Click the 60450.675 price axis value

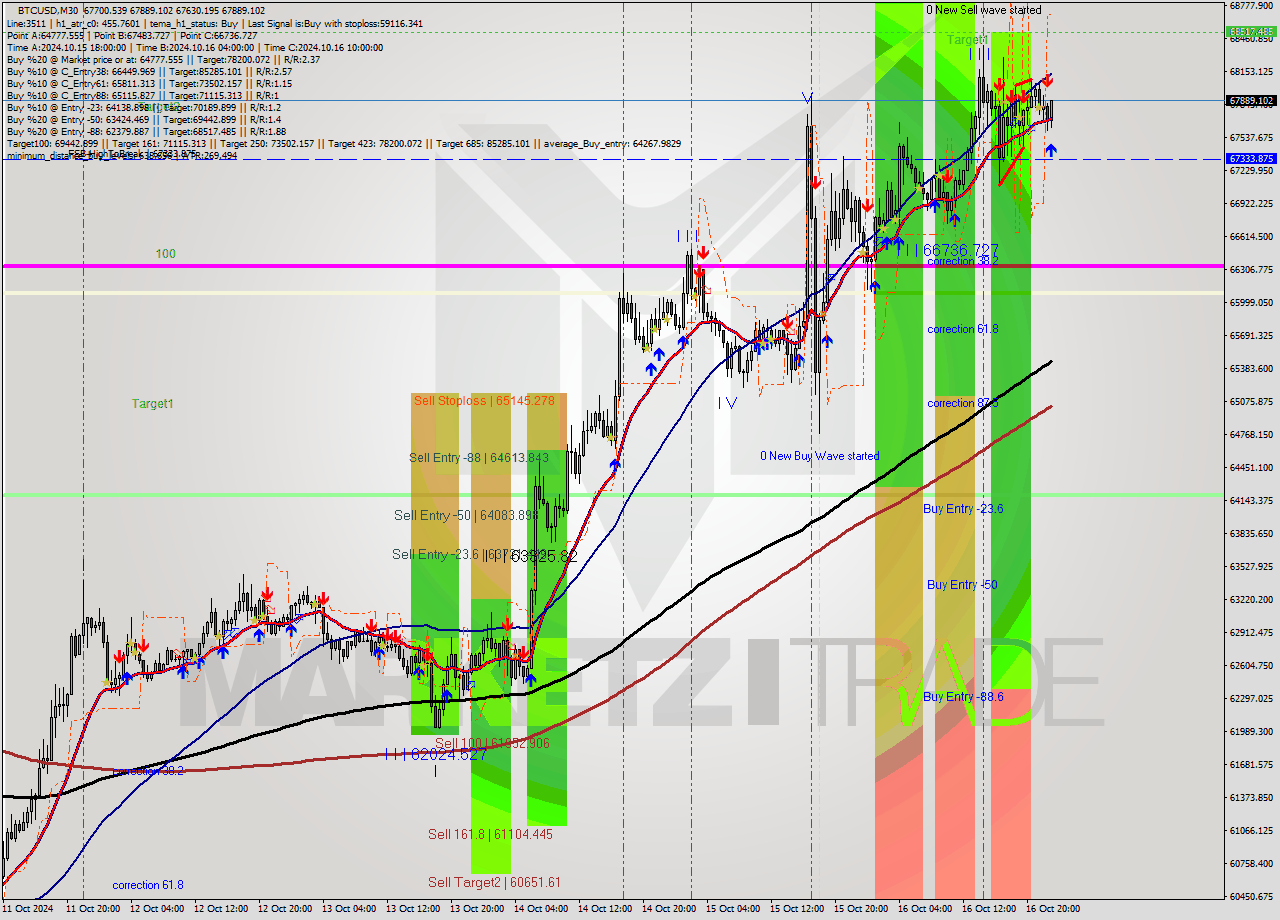[1251, 897]
